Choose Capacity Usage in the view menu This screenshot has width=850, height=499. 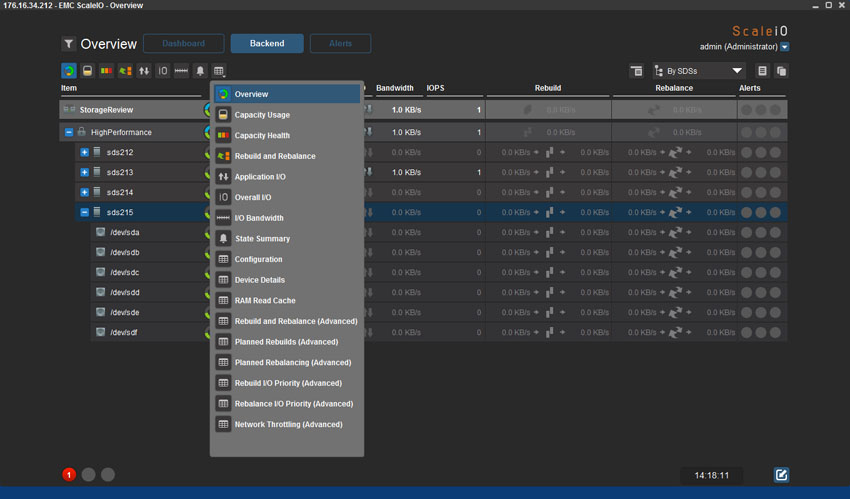click(x=287, y=115)
